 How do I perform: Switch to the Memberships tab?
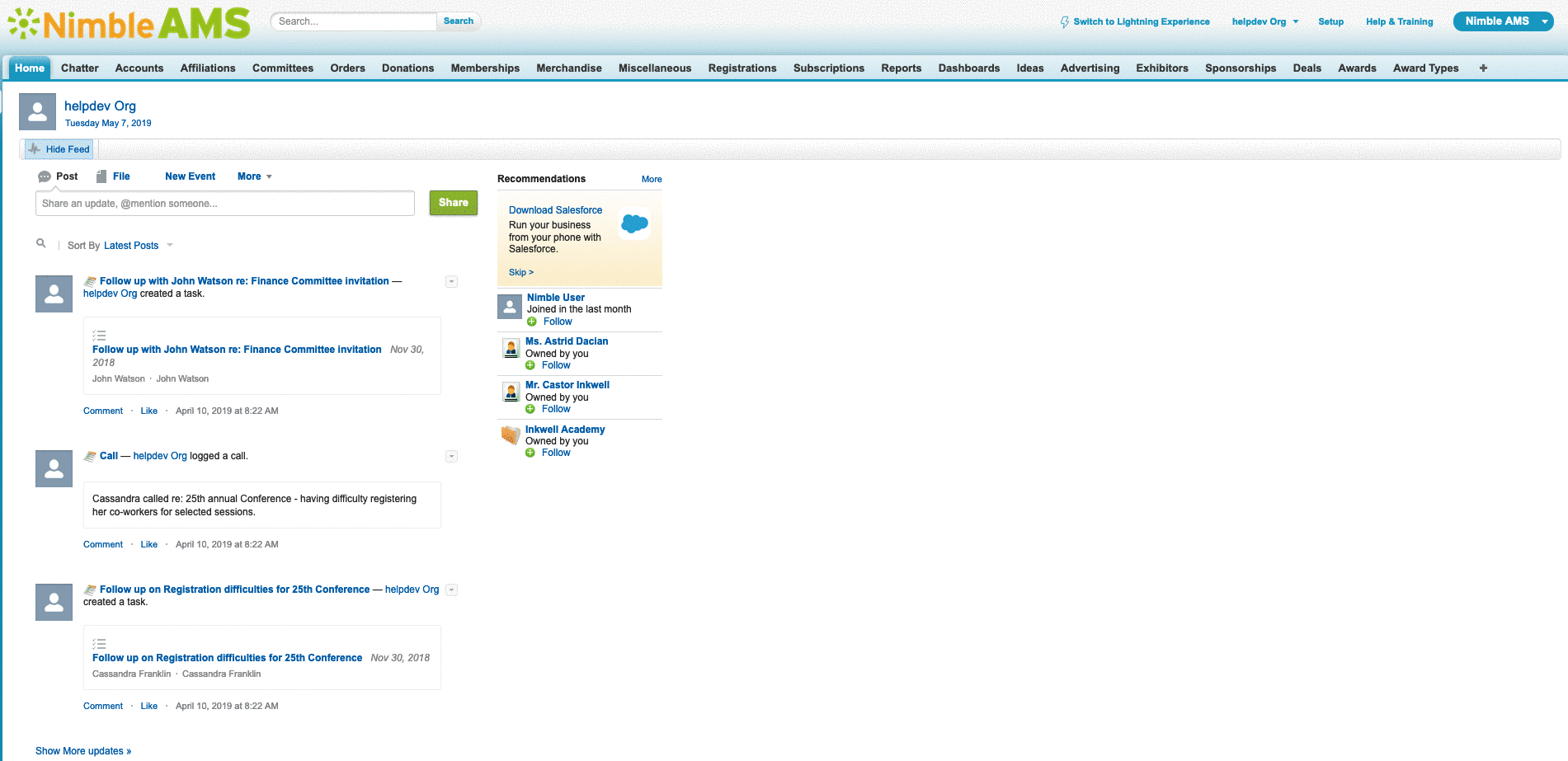click(485, 68)
